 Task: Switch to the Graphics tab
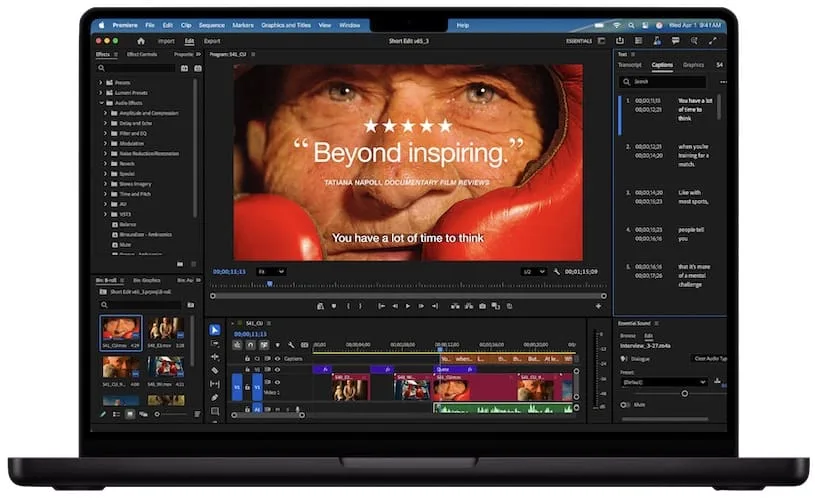click(x=693, y=65)
